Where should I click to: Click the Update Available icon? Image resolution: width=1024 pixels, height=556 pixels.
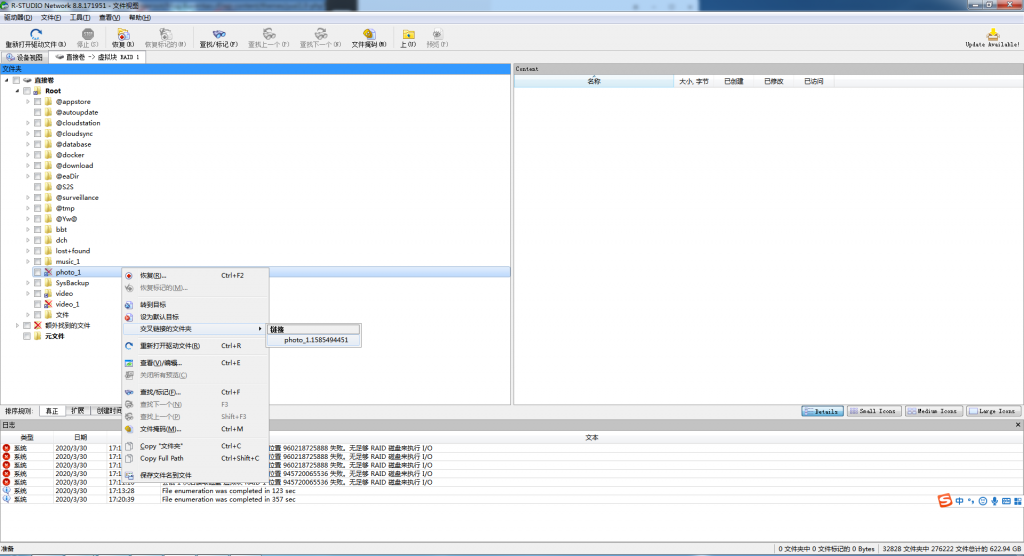[x=992, y=35]
